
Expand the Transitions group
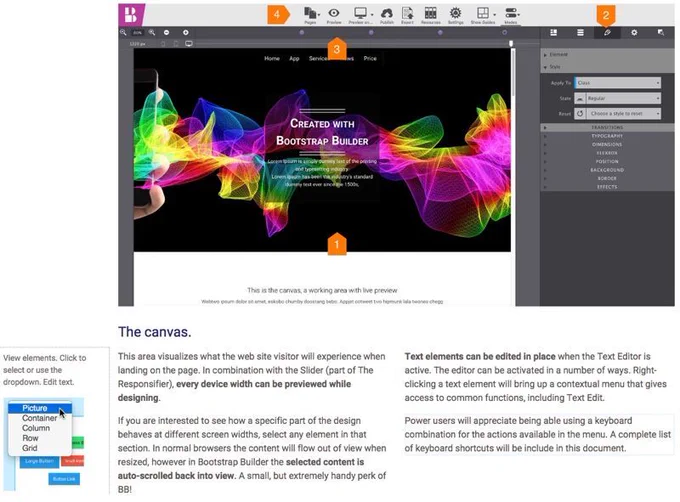(x=607, y=127)
